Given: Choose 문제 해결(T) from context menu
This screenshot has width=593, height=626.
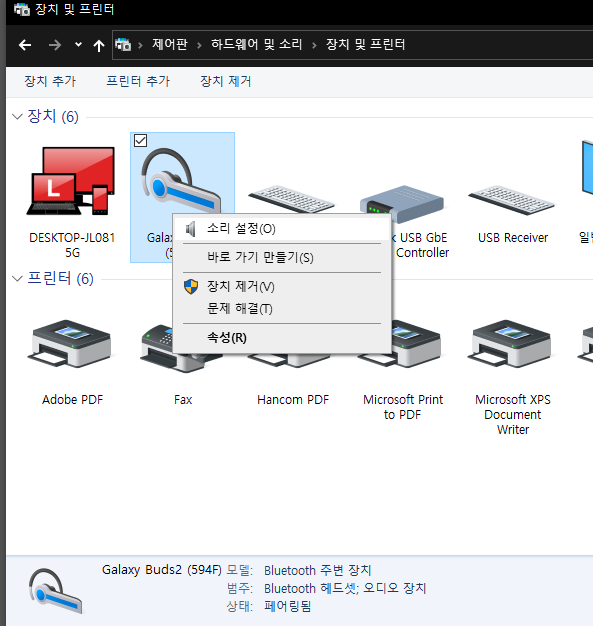Looking at the screenshot, I should click(x=282, y=309).
